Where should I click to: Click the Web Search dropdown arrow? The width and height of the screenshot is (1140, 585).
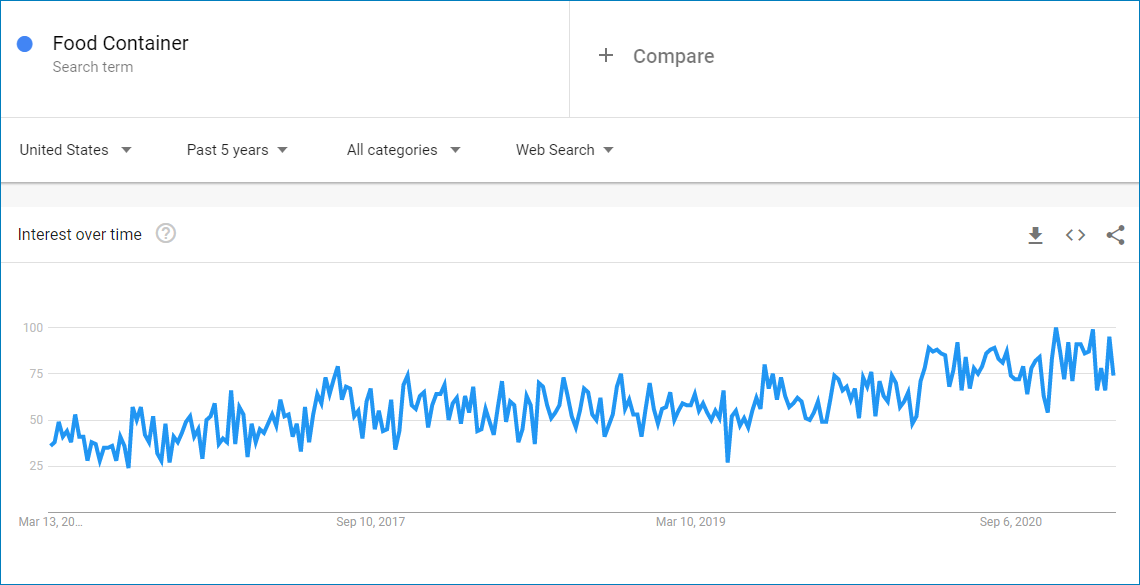(610, 149)
